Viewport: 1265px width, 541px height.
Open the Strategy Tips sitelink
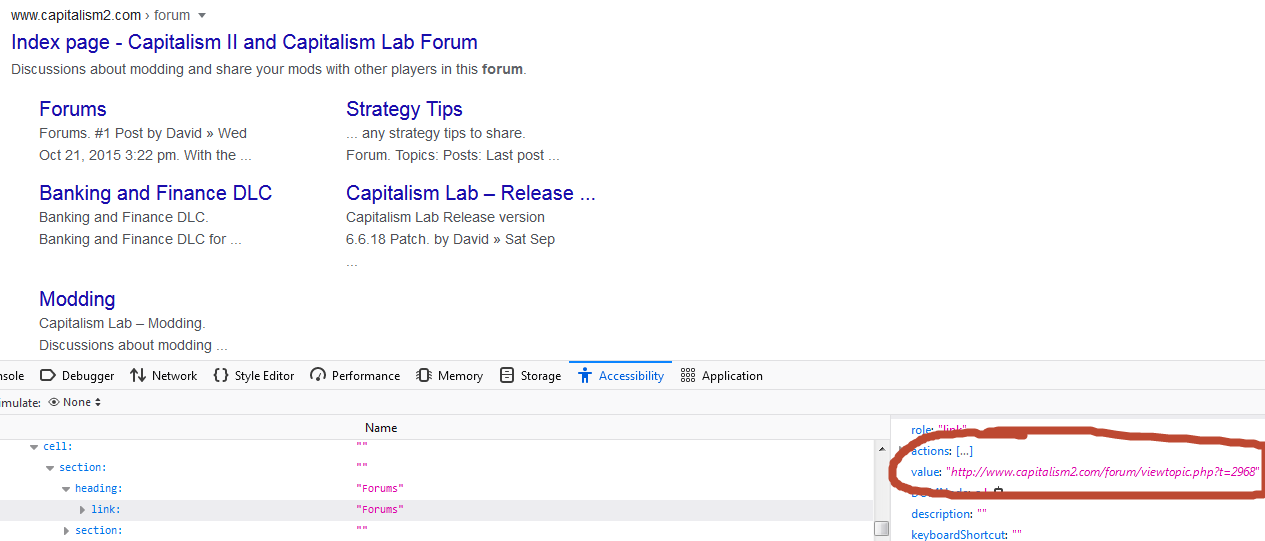[x=404, y=109]
